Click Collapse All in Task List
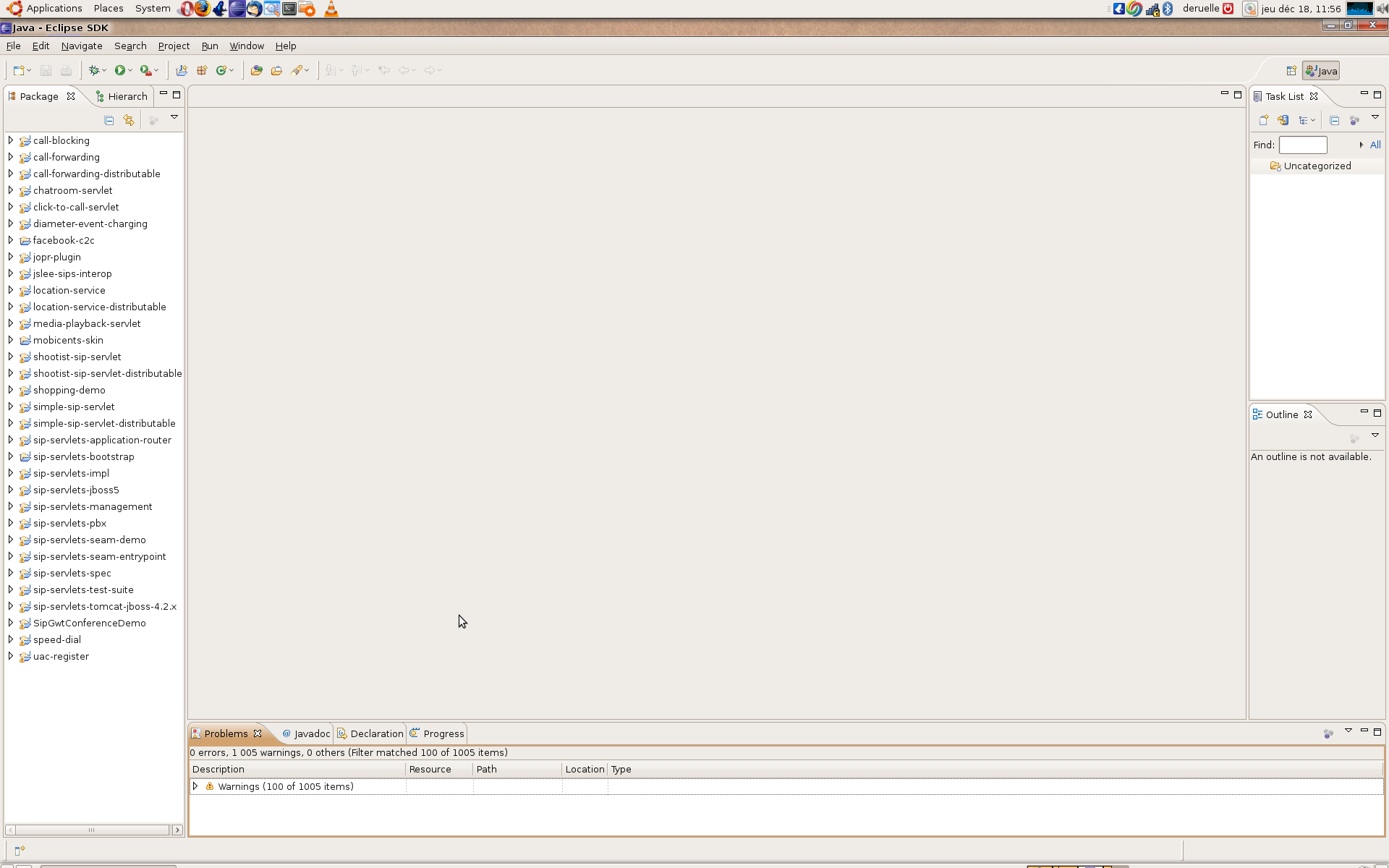The image size is (1389, 868). tap(1335, 120)
